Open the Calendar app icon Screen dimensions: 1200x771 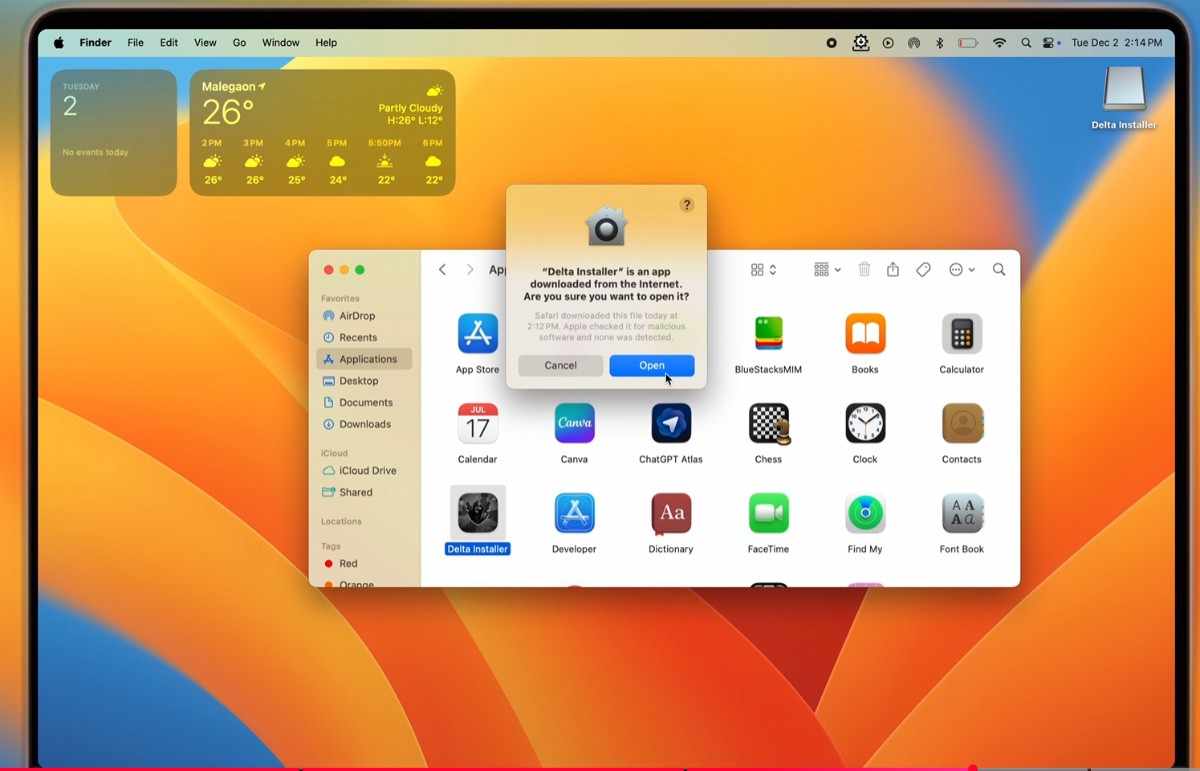click(477, 424)
